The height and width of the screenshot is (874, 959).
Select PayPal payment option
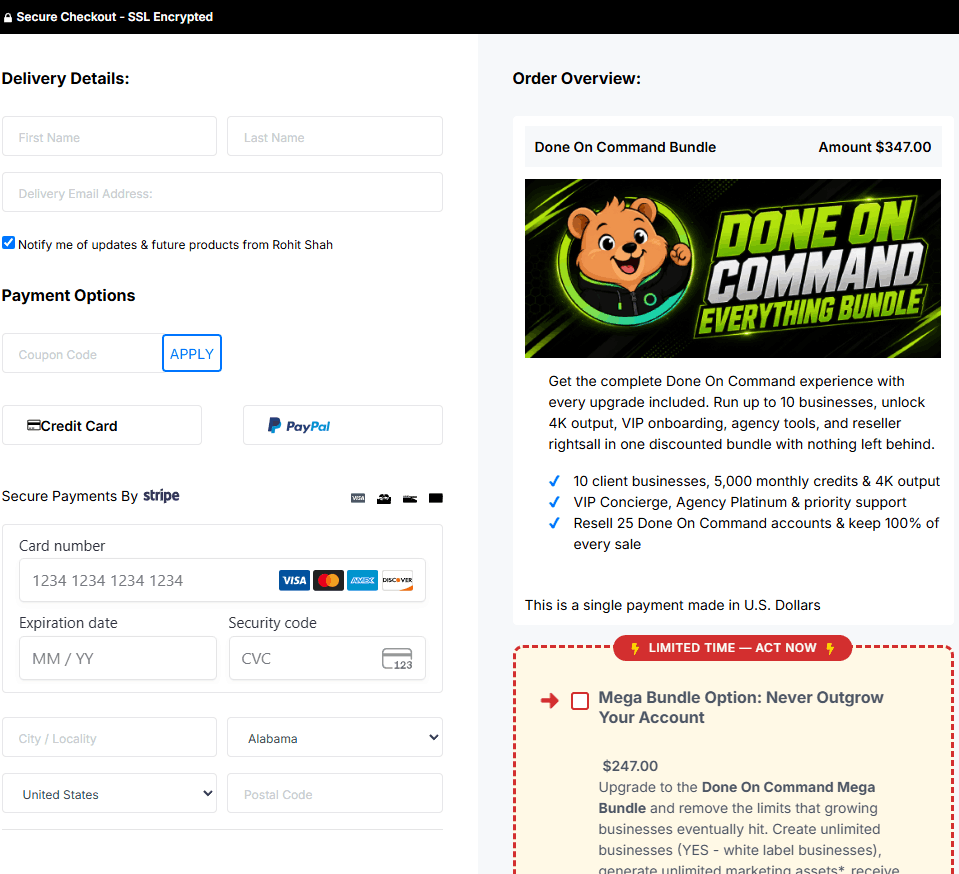[x=343, y=425]
